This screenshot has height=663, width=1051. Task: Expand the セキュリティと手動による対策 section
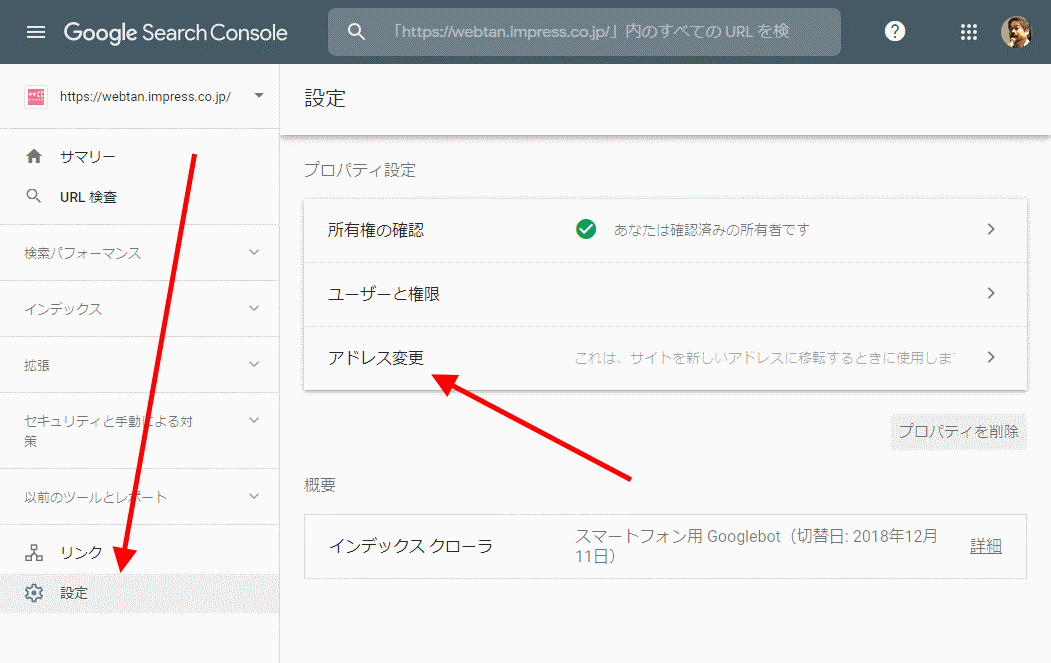[254, 420]
